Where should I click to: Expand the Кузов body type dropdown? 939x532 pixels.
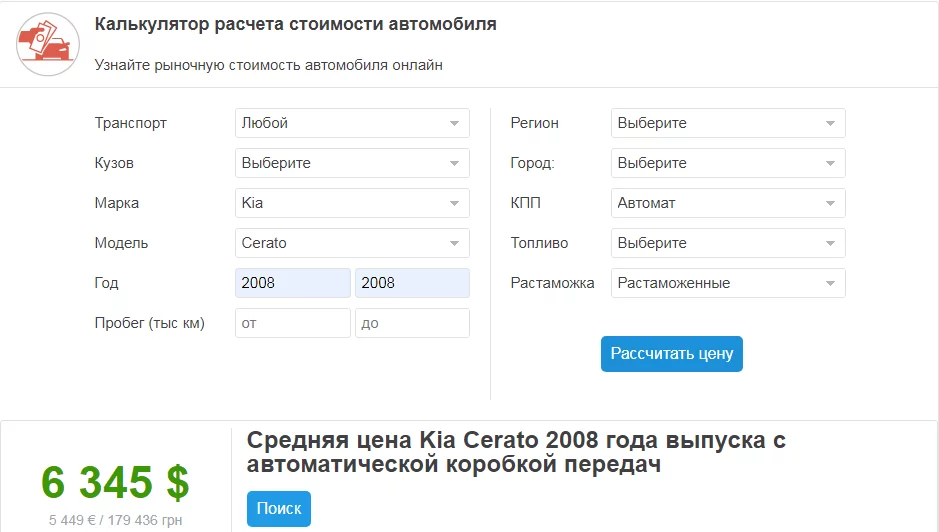point(352,163)
